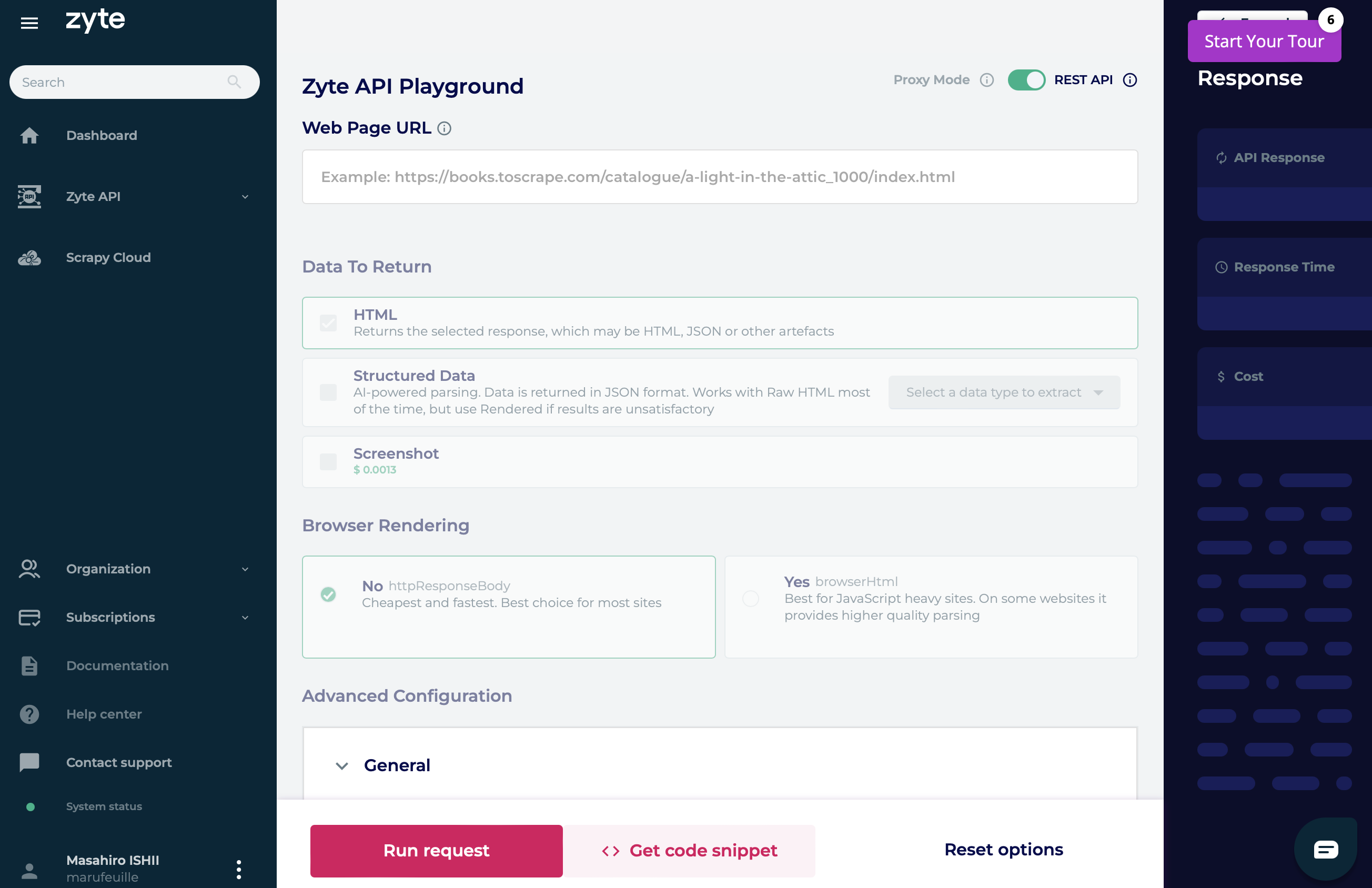
Task: Click the Web Page URL input field
Action: coord(720,177)
